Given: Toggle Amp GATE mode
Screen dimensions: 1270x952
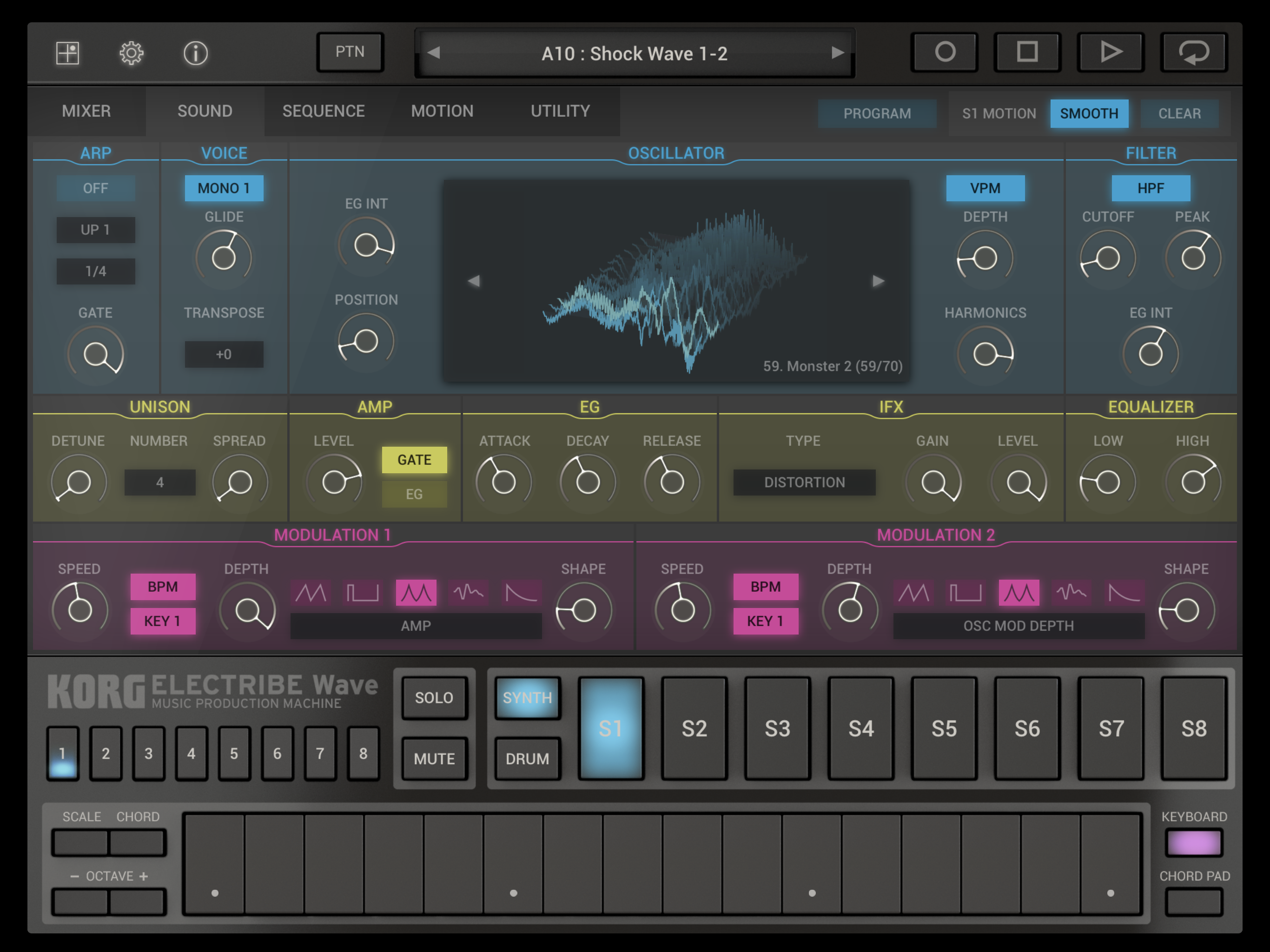Looking at the screenshot, I should point(414,460).
